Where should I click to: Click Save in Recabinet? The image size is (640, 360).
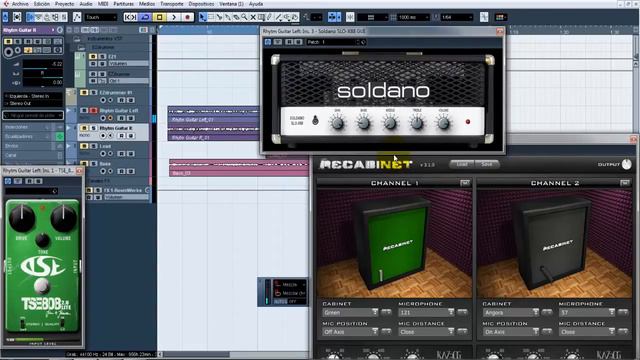click(x=487, y=164)
